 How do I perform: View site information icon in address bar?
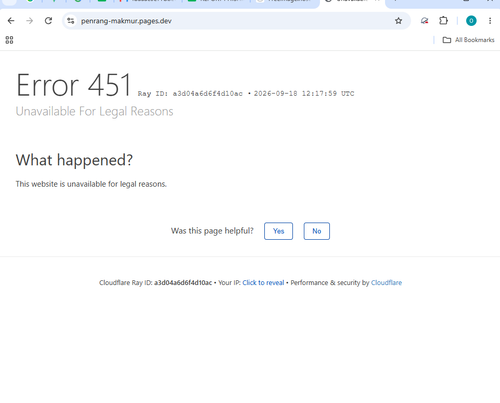pyautogui.click(x=70, y=21)
